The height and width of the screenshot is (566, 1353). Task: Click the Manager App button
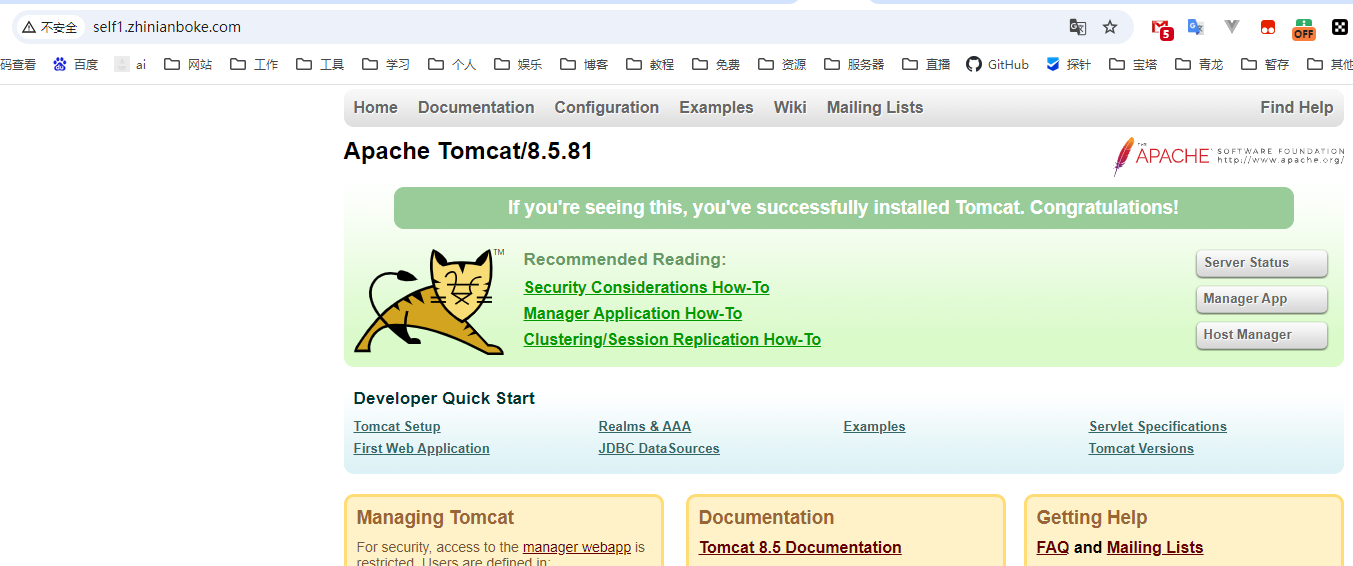coord(1262,299)
